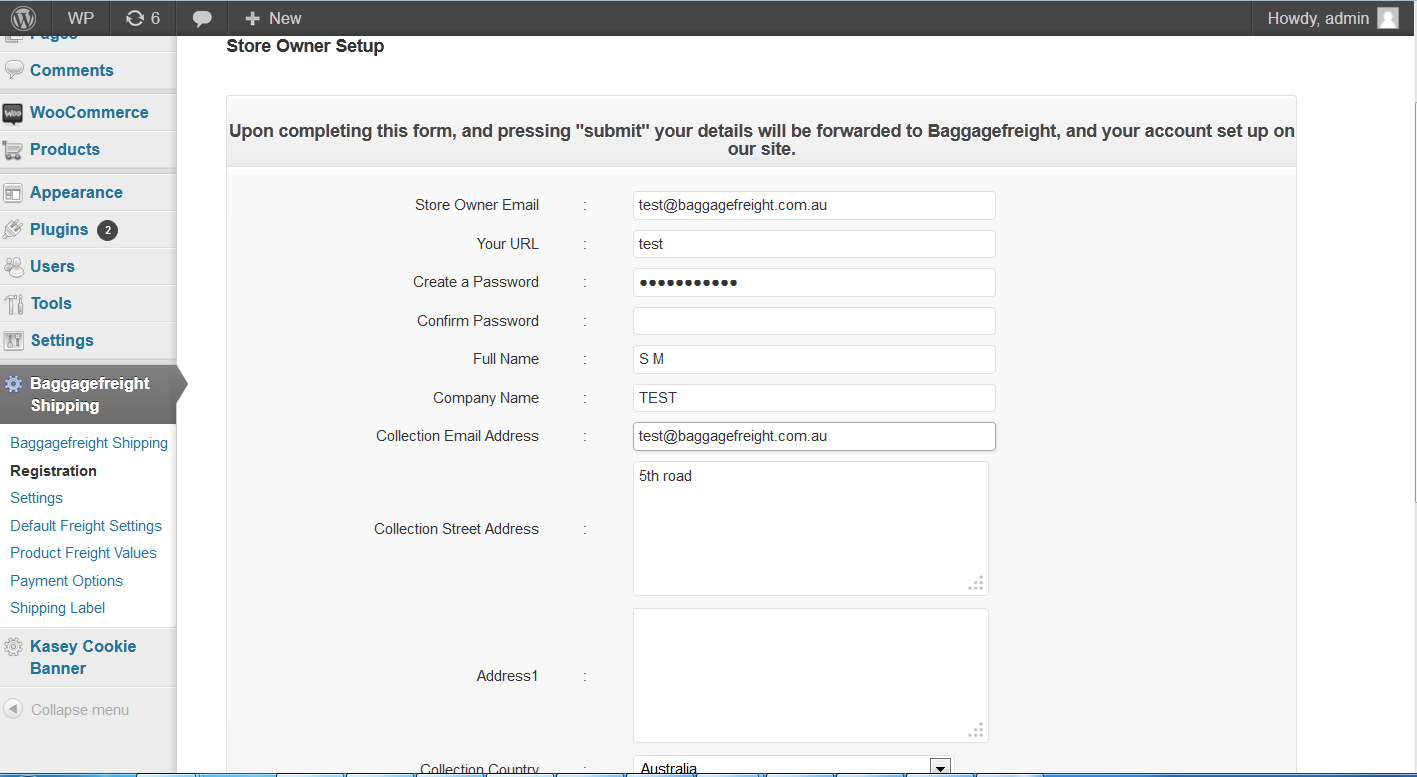This screenshot has height=777, width=1417.
Task: Click the Settings sidebar icon
Action: [14, 341]
